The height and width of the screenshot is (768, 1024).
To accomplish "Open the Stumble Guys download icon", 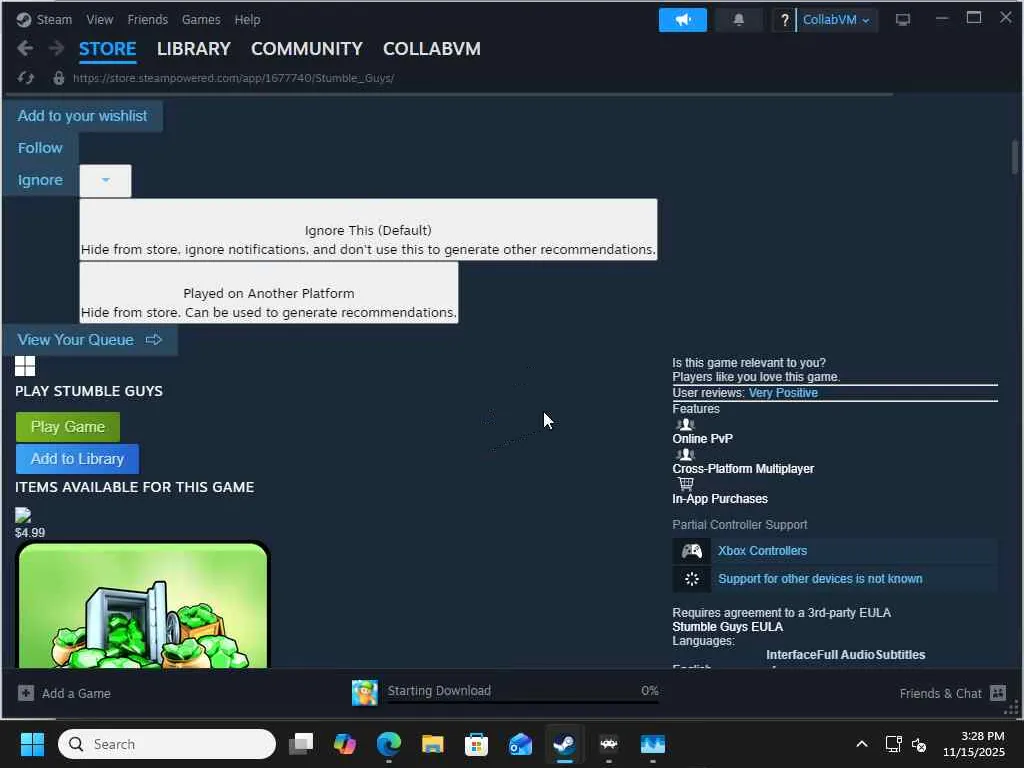I will tap(364, 692).
